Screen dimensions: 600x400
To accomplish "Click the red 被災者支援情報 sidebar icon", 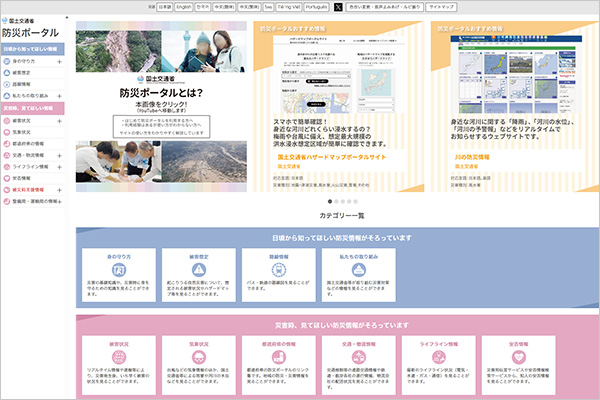I will [7, 190].
